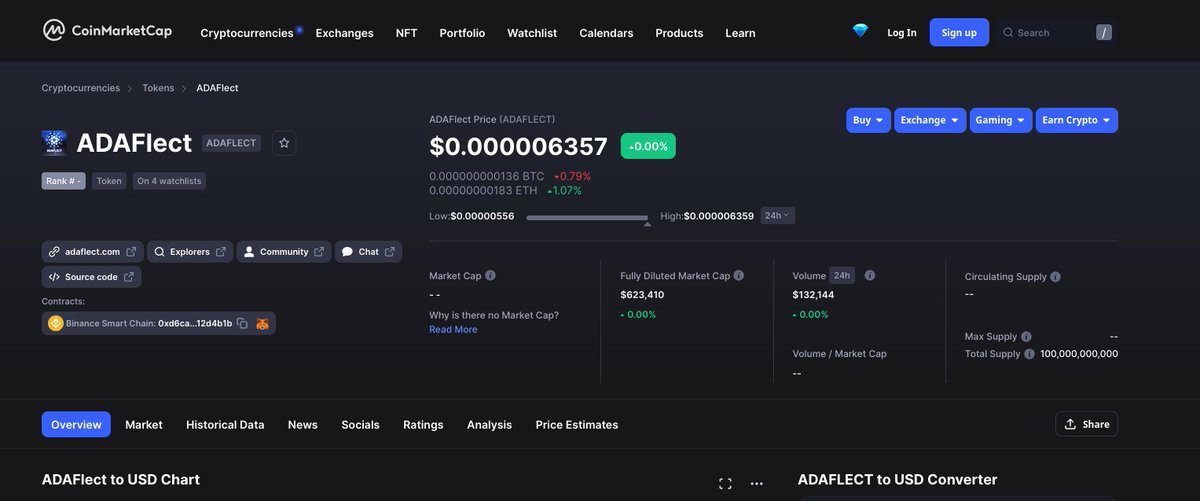The height and width of the screenshot is (501, 1200).
Task: Go to the NFT menu item
Action: (x=406, y=33)
